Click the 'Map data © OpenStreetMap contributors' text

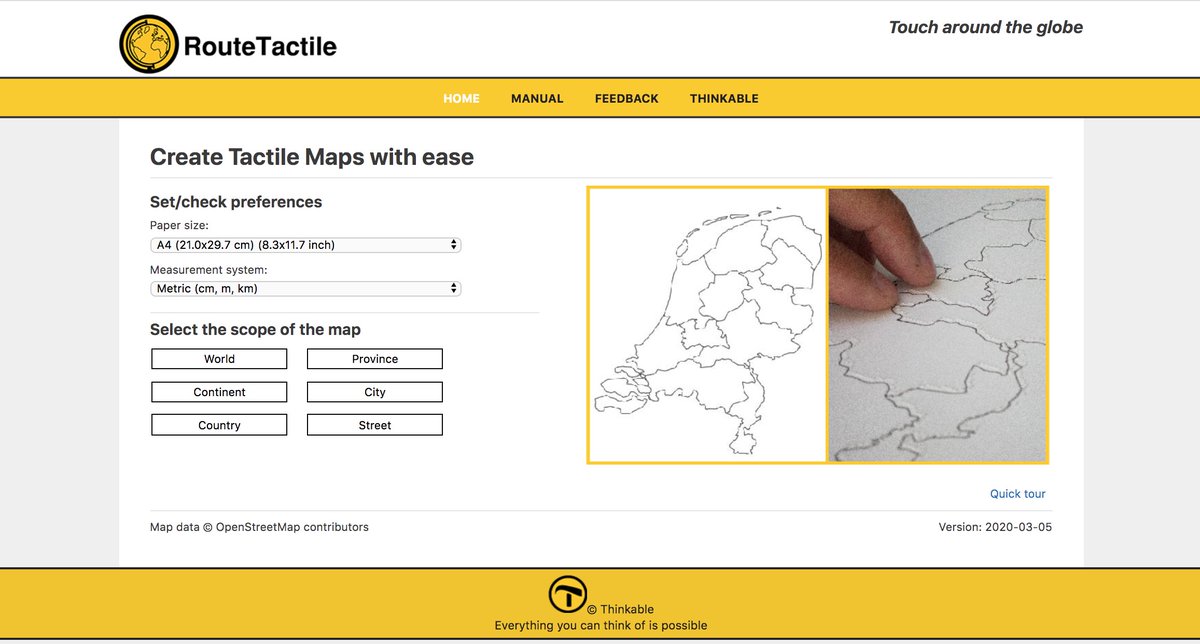pos(259,527)
